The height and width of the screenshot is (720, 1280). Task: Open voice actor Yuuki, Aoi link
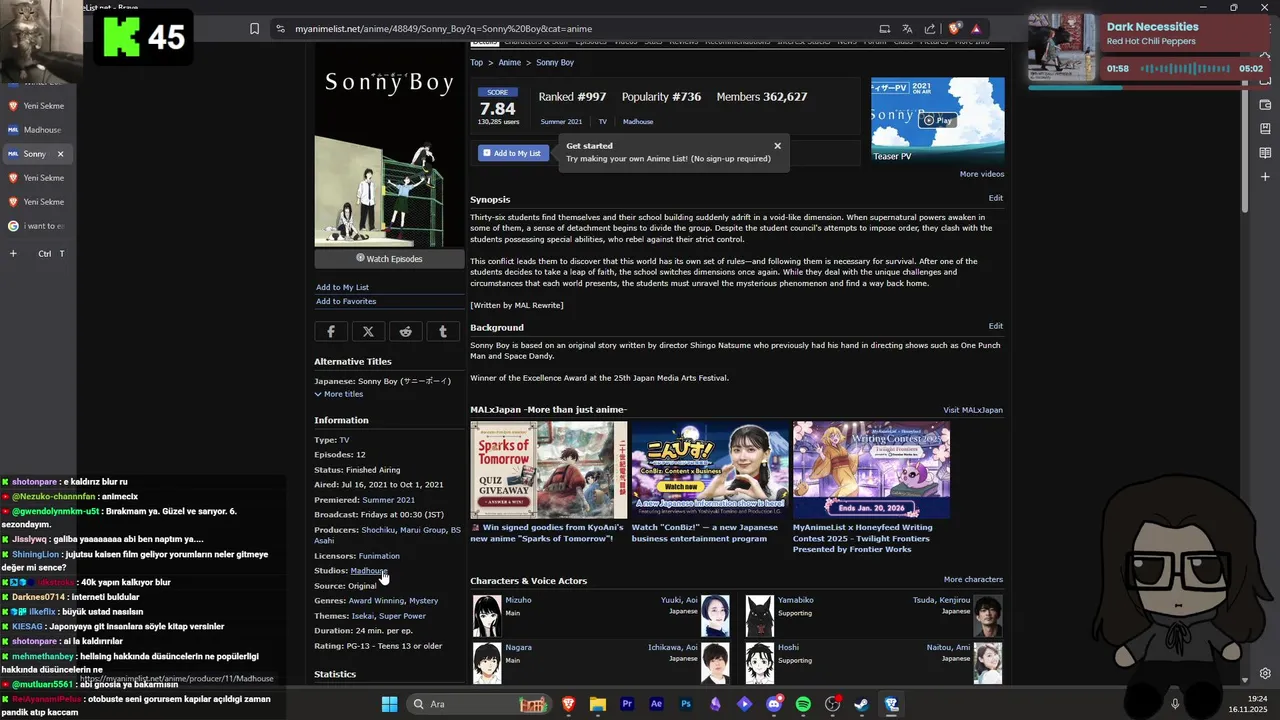point(679,600)
